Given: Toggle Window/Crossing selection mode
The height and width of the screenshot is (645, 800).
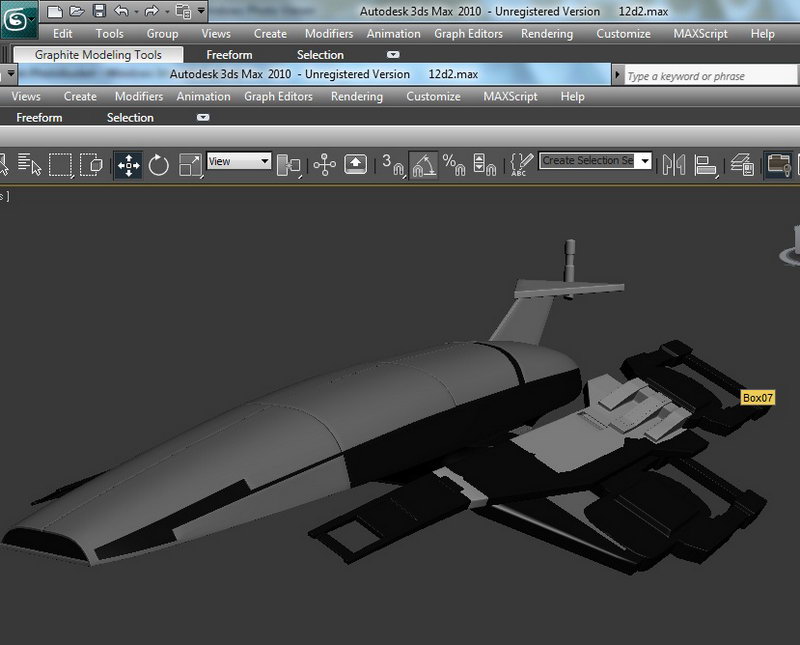Looking at the screenshot, I should coord(92,165).
